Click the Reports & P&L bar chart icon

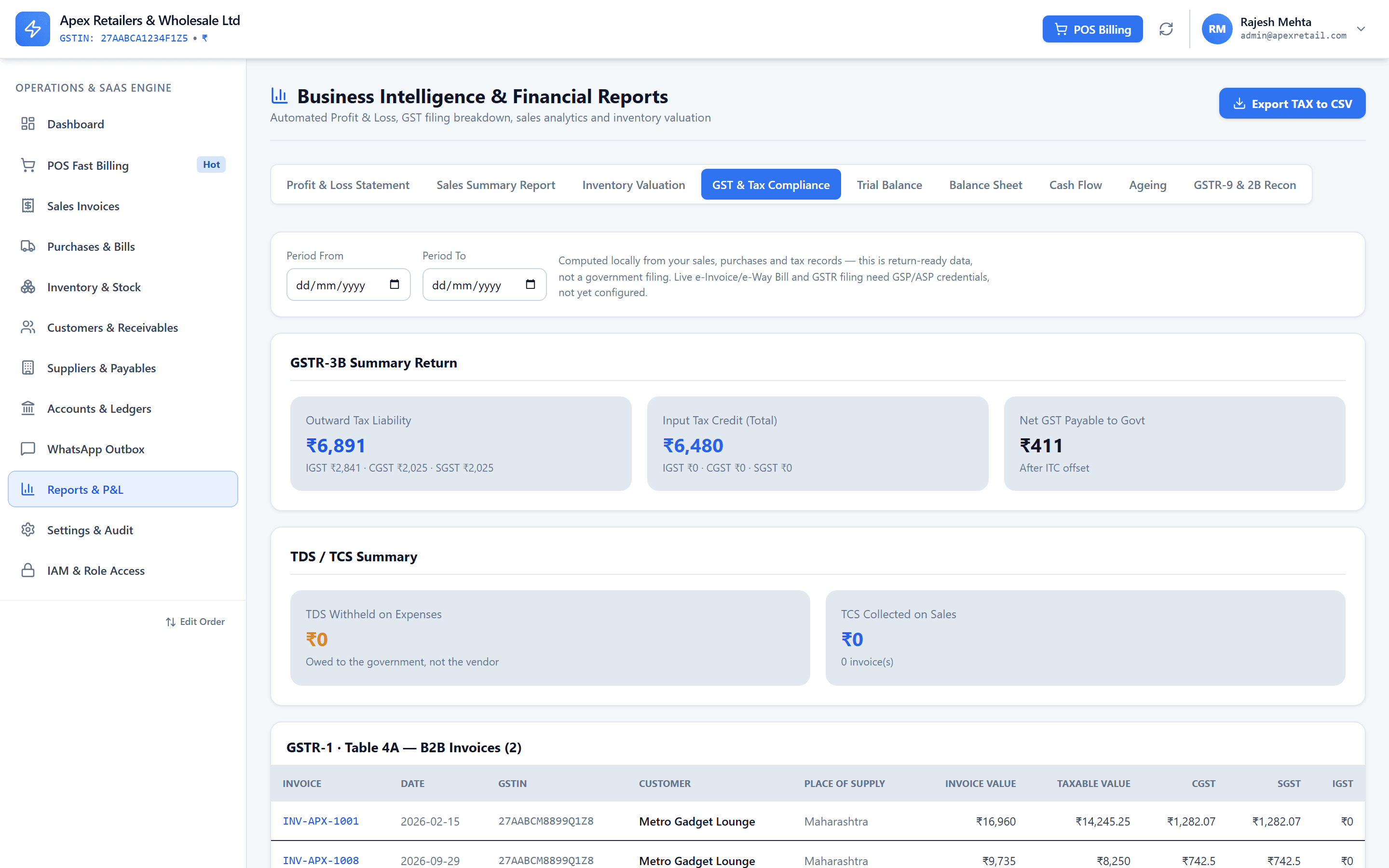pos(28,489)
